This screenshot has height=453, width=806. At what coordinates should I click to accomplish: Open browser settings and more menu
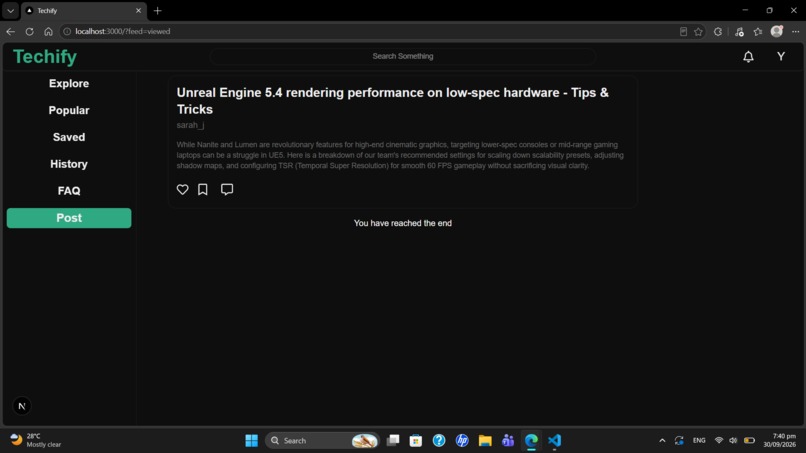coord(795,31)
